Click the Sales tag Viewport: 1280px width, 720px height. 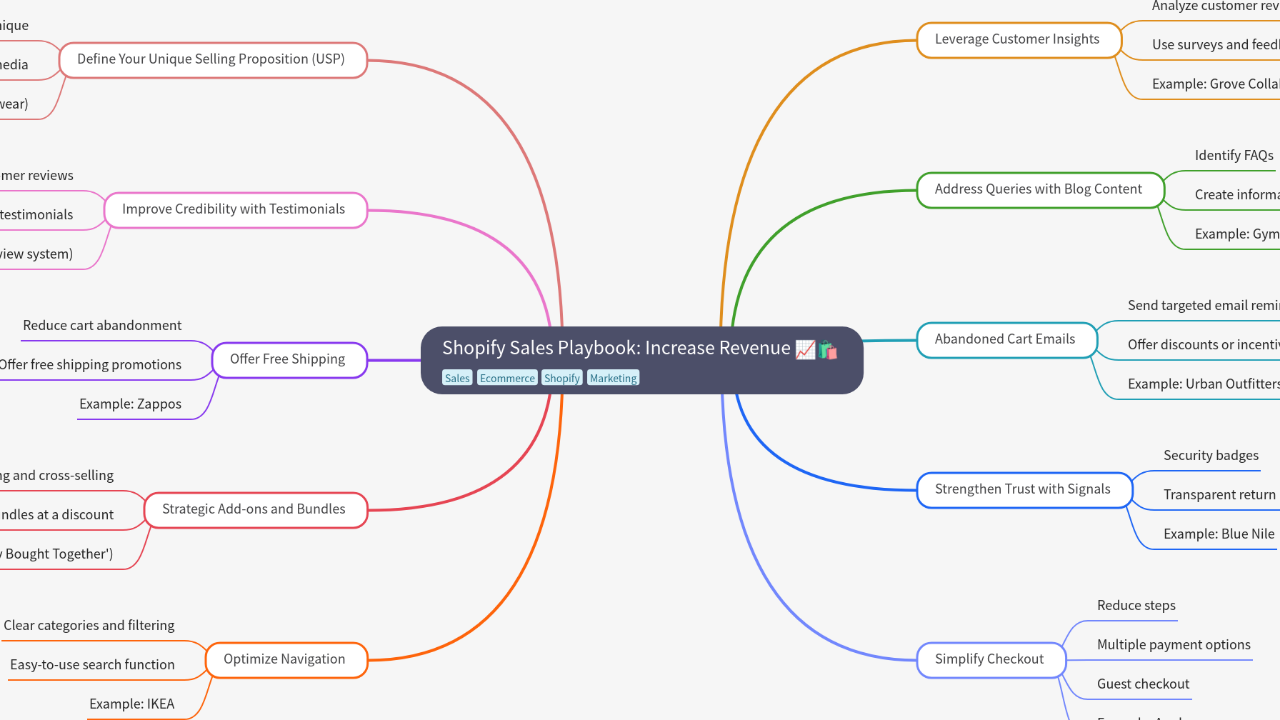457,378
